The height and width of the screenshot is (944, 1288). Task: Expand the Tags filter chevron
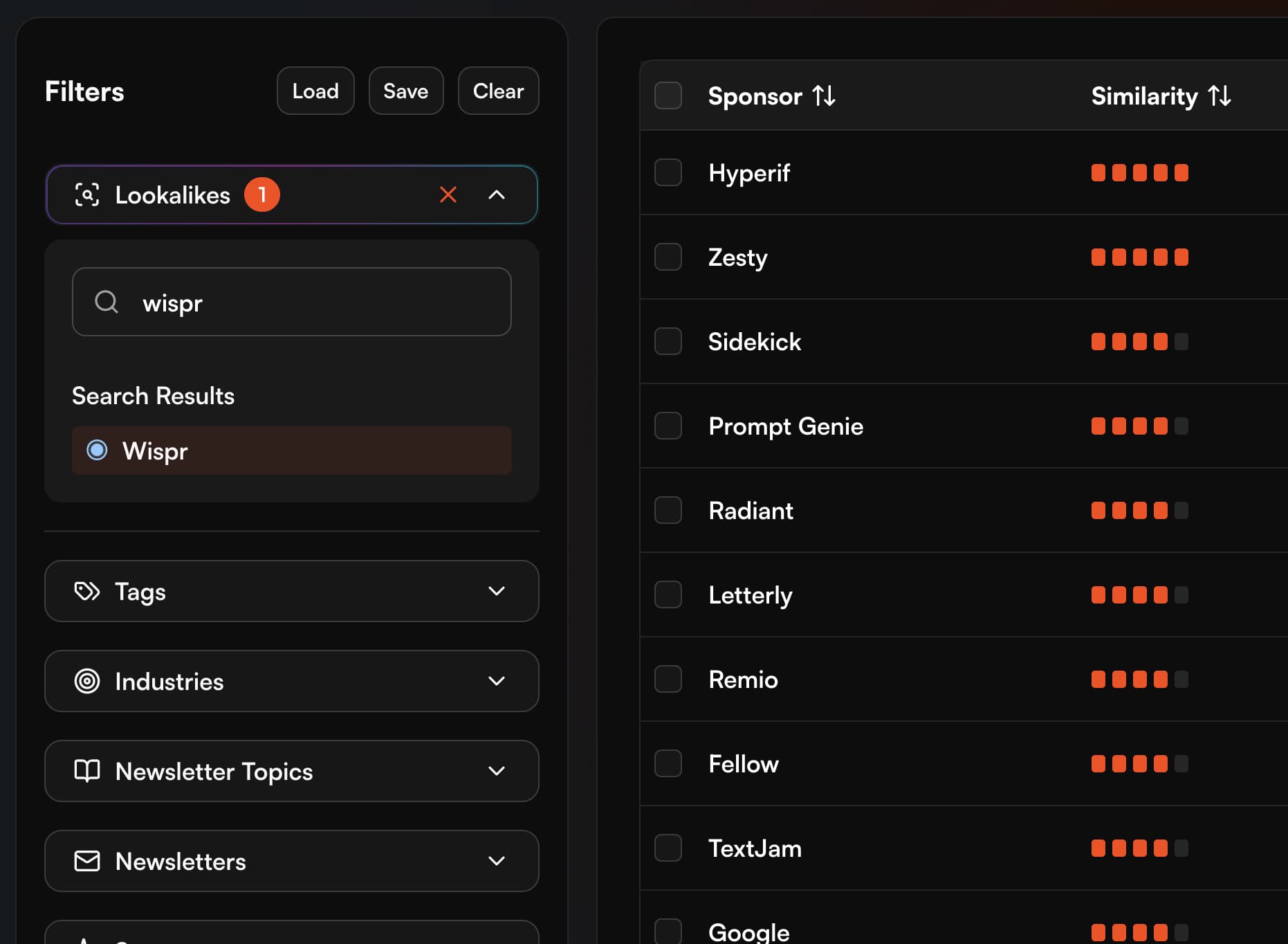(497, 591)
